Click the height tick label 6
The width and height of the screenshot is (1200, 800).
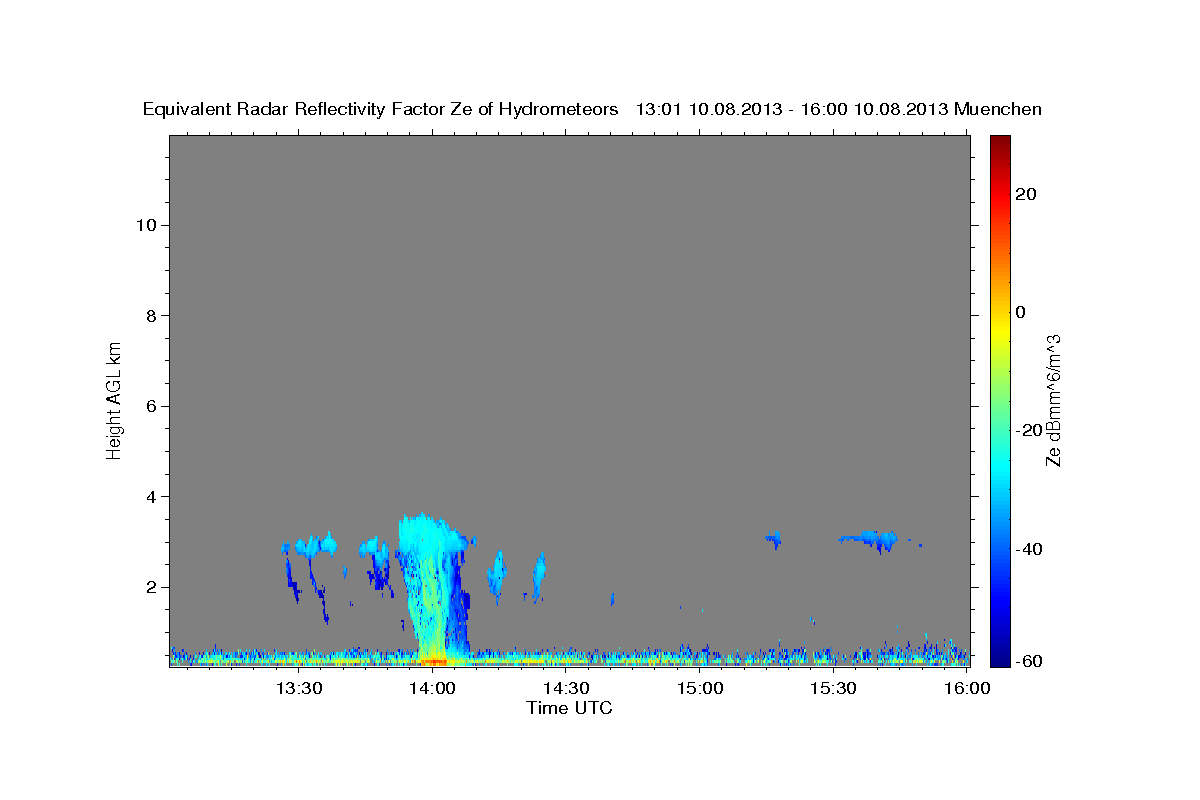click(151, 406)
